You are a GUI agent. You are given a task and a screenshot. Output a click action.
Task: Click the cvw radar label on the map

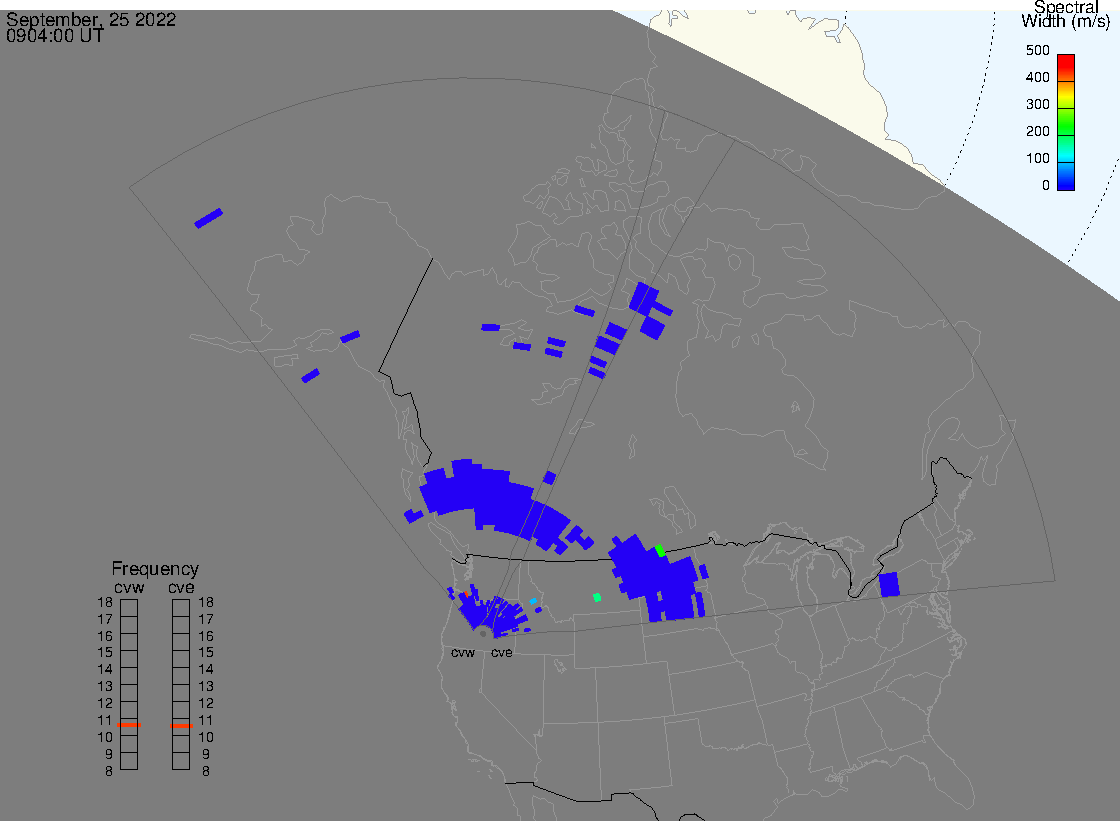[x=463, y=653]
